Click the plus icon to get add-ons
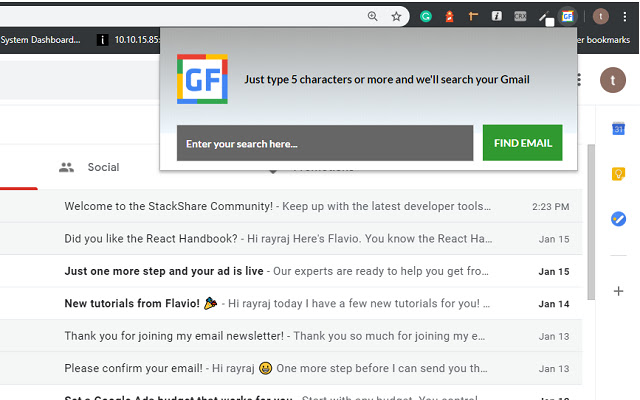The image size is (640, 400). [x=618, y=291]
